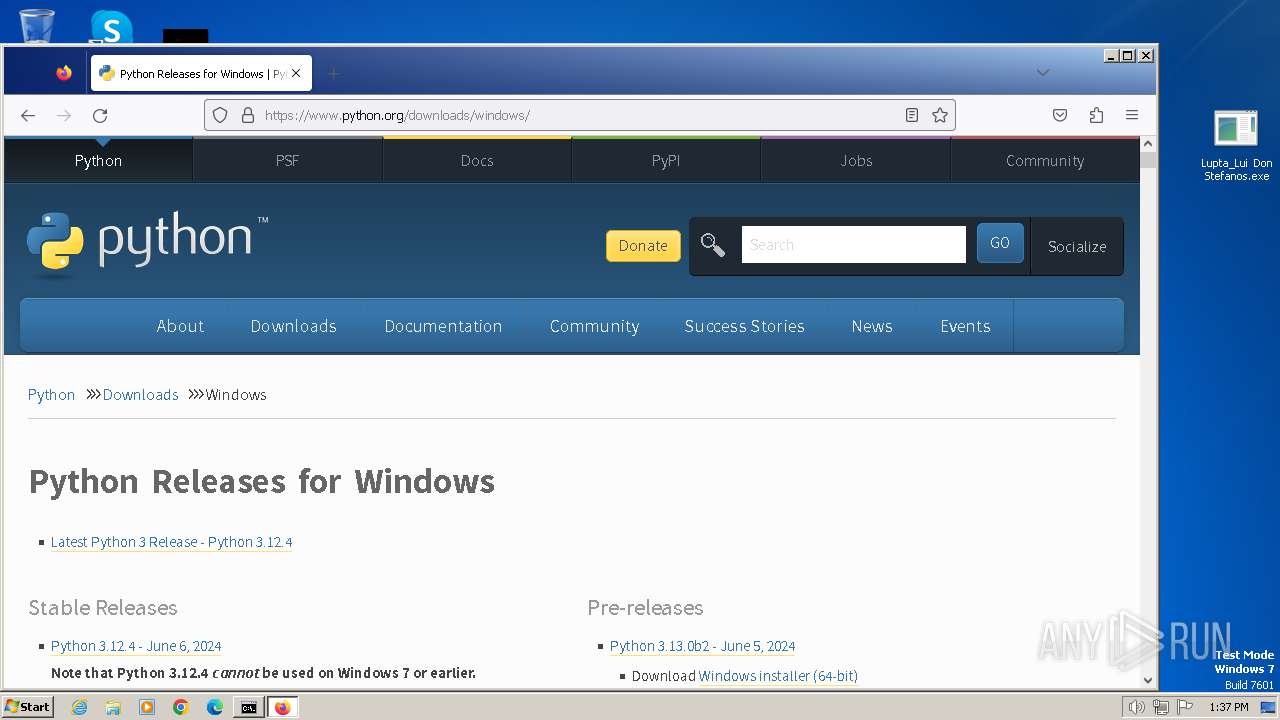Open Python 3.13.0b2 - June 5, 2024 link
This screenshot has height=720, width=1280.
(x=703, y=646)
